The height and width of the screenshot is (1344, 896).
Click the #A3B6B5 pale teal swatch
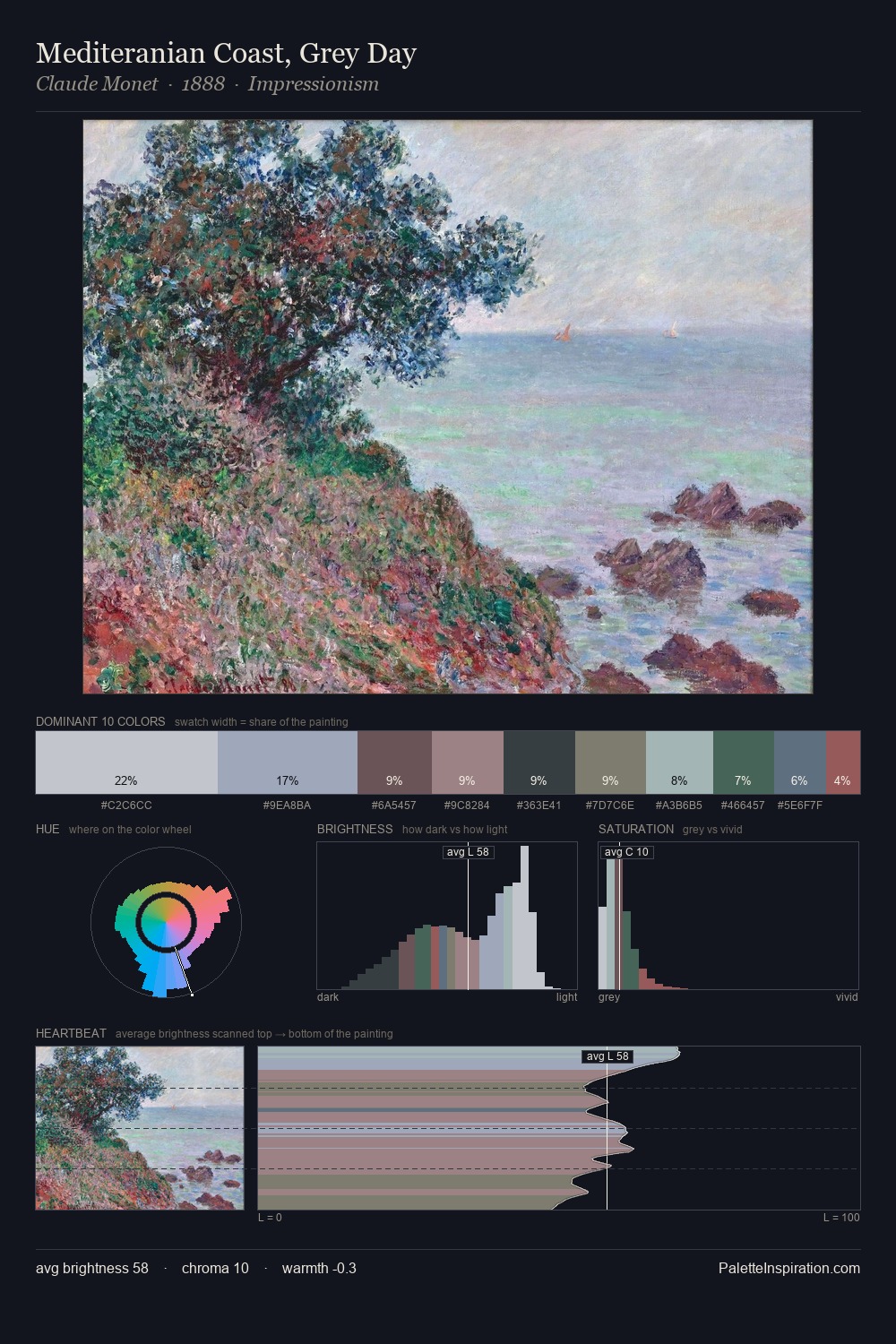679,762
